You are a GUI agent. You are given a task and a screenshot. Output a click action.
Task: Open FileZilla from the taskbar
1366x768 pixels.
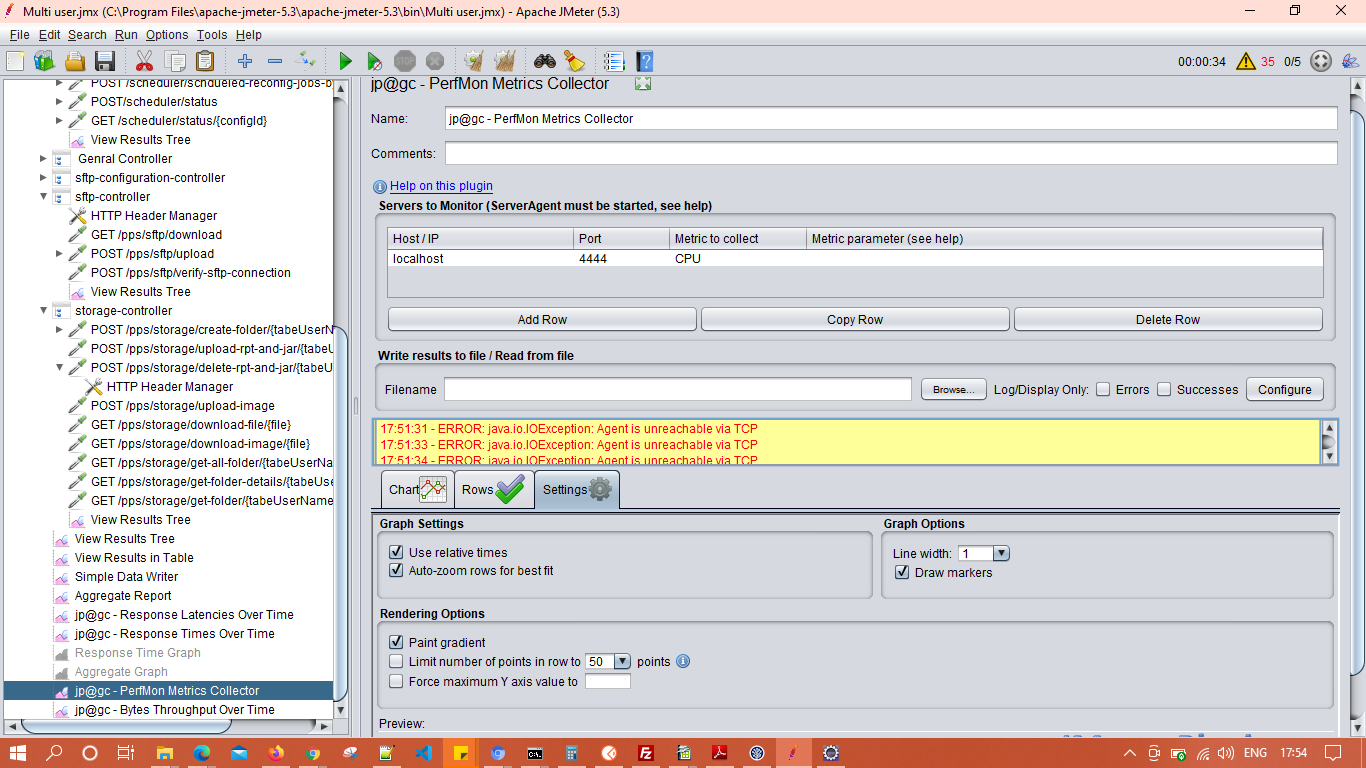click(646, 753)
